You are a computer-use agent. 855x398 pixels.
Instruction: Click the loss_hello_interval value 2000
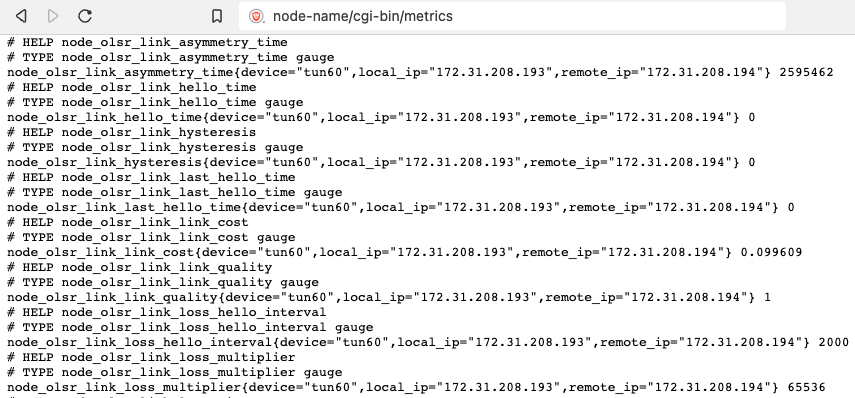834,342
